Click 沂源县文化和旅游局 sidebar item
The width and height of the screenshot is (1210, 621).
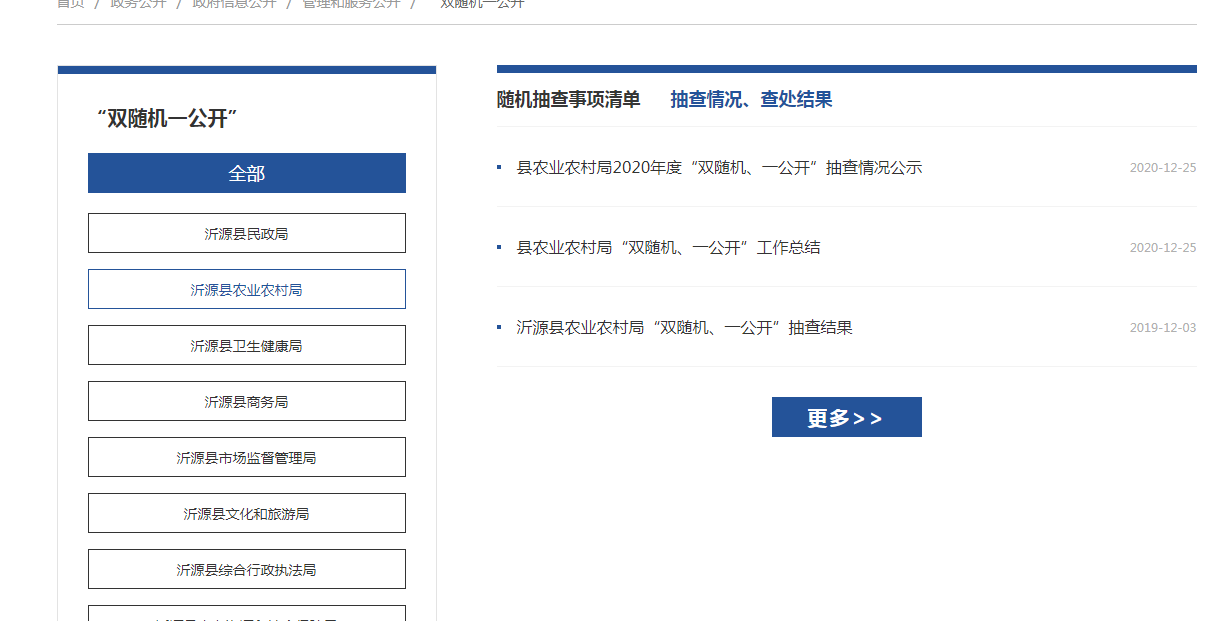[x=246, y=513]
